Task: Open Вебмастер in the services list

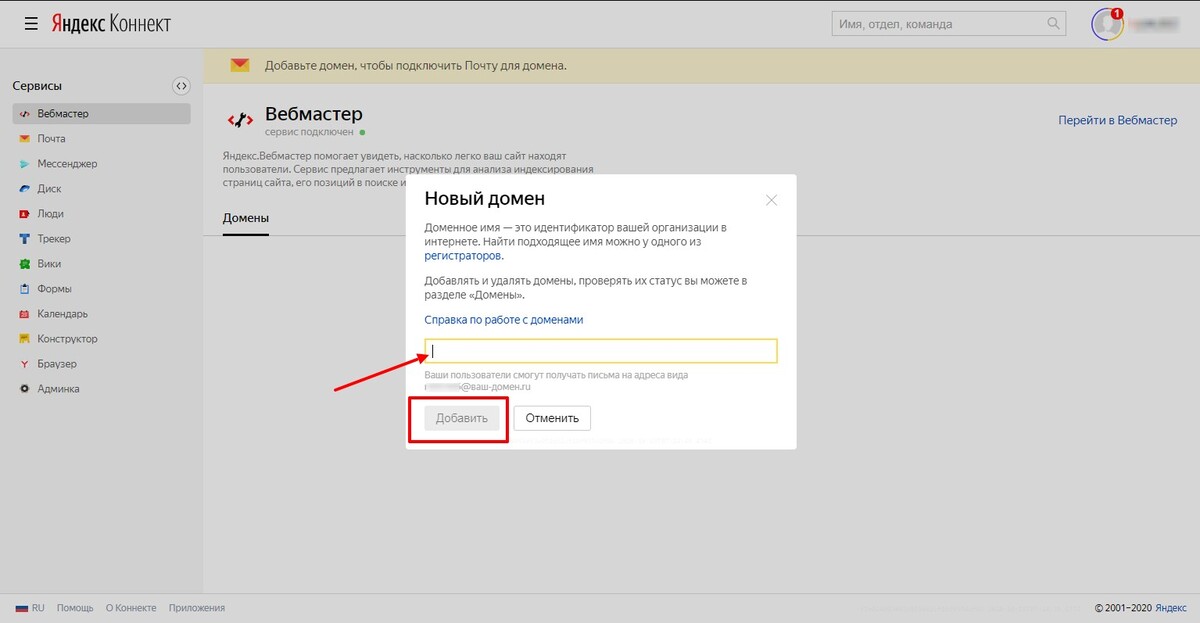Action: pos(101,114)
